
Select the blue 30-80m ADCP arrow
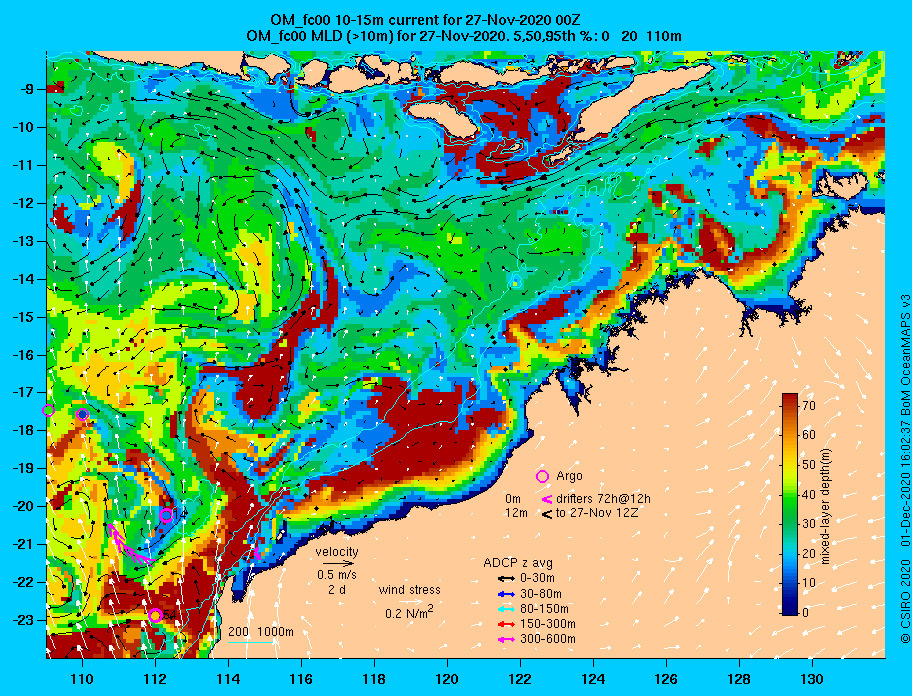coord(507,594)
